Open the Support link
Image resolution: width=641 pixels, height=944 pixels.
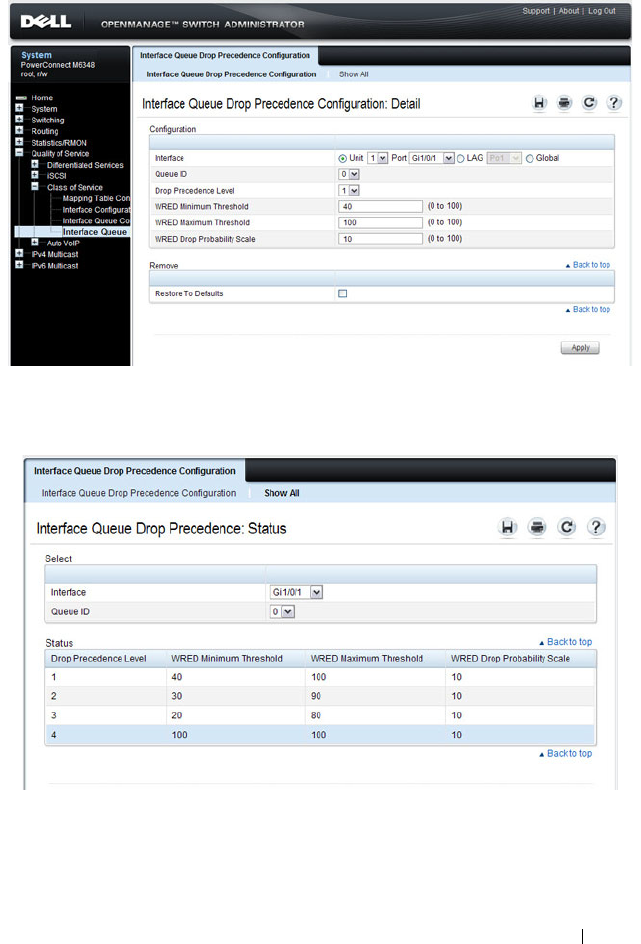click(536, 11)
